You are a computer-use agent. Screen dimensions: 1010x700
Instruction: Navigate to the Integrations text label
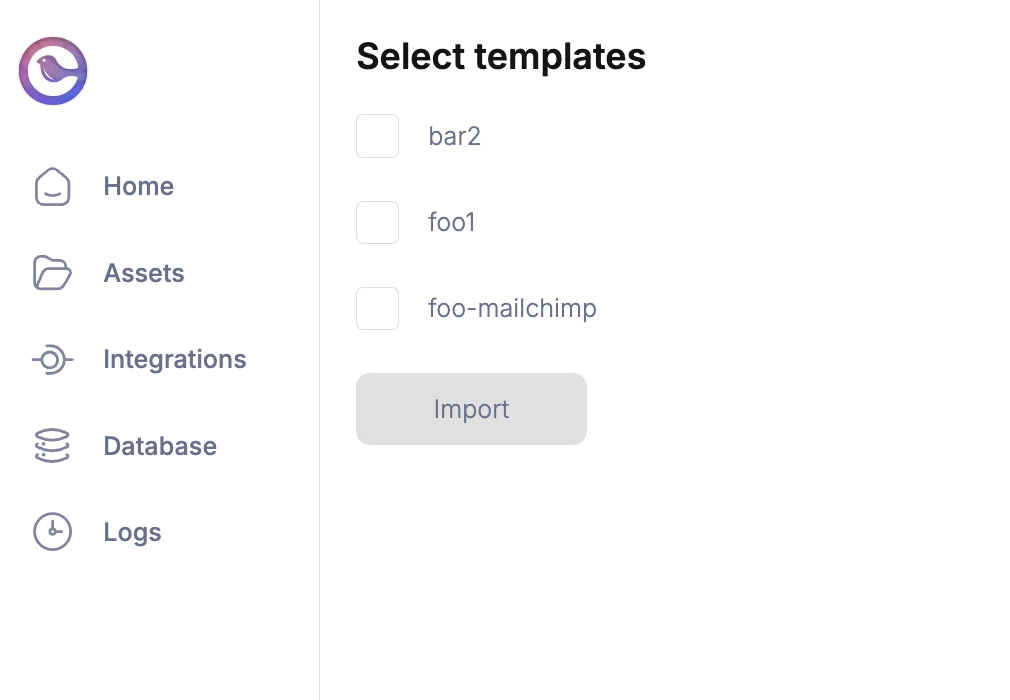pyautogui.click(x=175, y=360)
